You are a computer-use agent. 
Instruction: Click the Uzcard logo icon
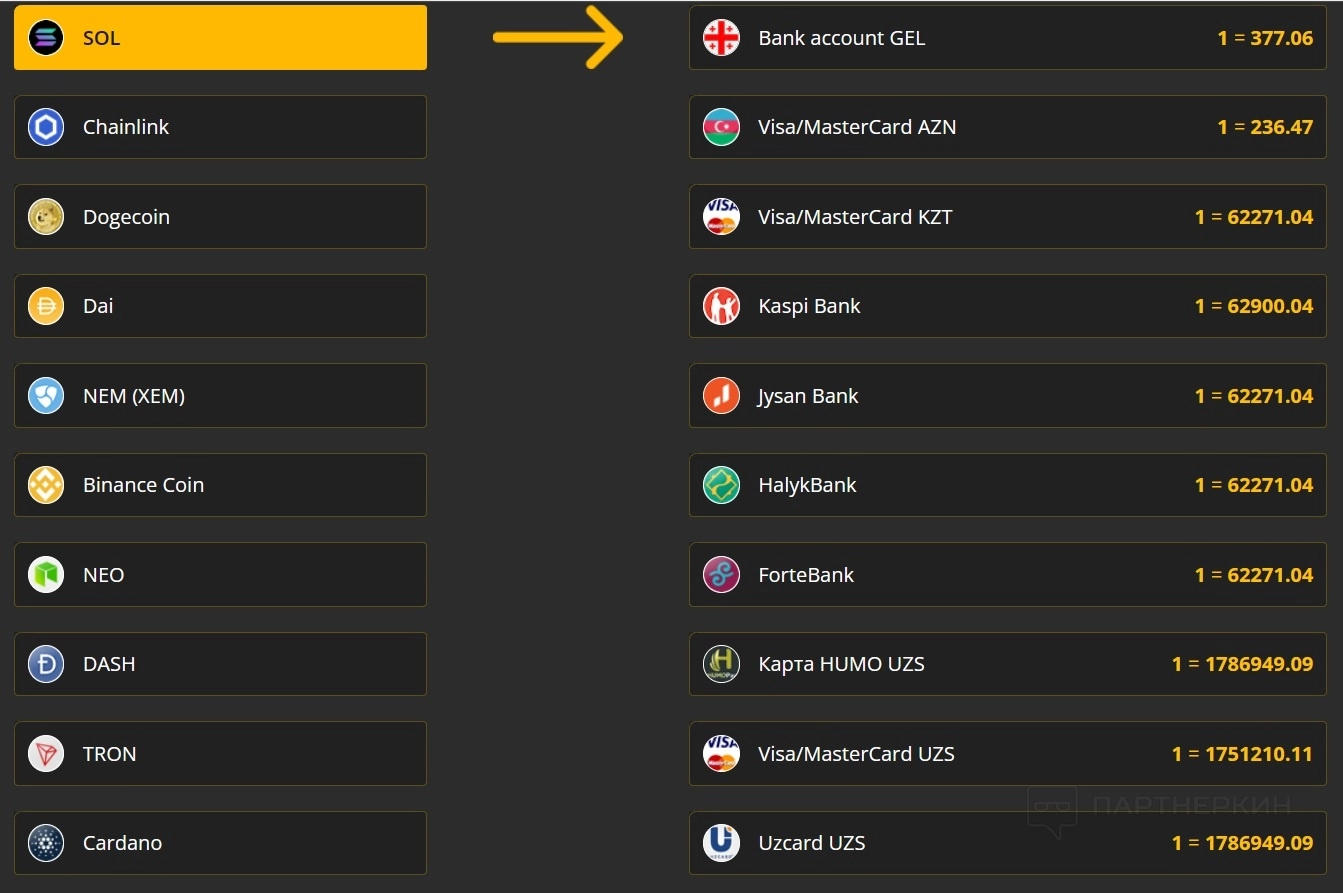[721, 843]
